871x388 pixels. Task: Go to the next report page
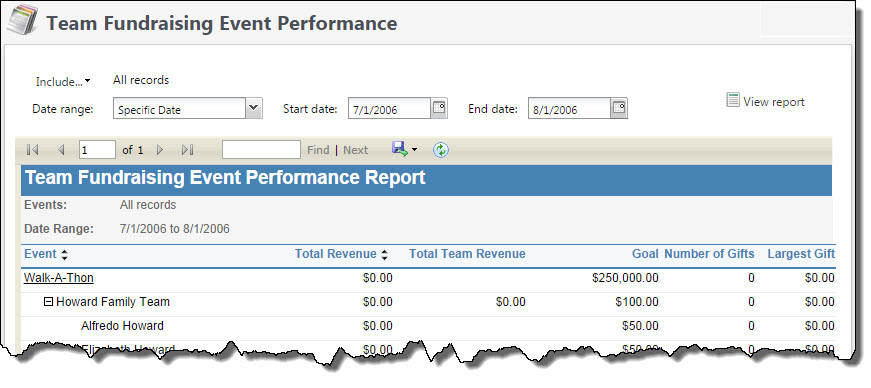[160, 150]
